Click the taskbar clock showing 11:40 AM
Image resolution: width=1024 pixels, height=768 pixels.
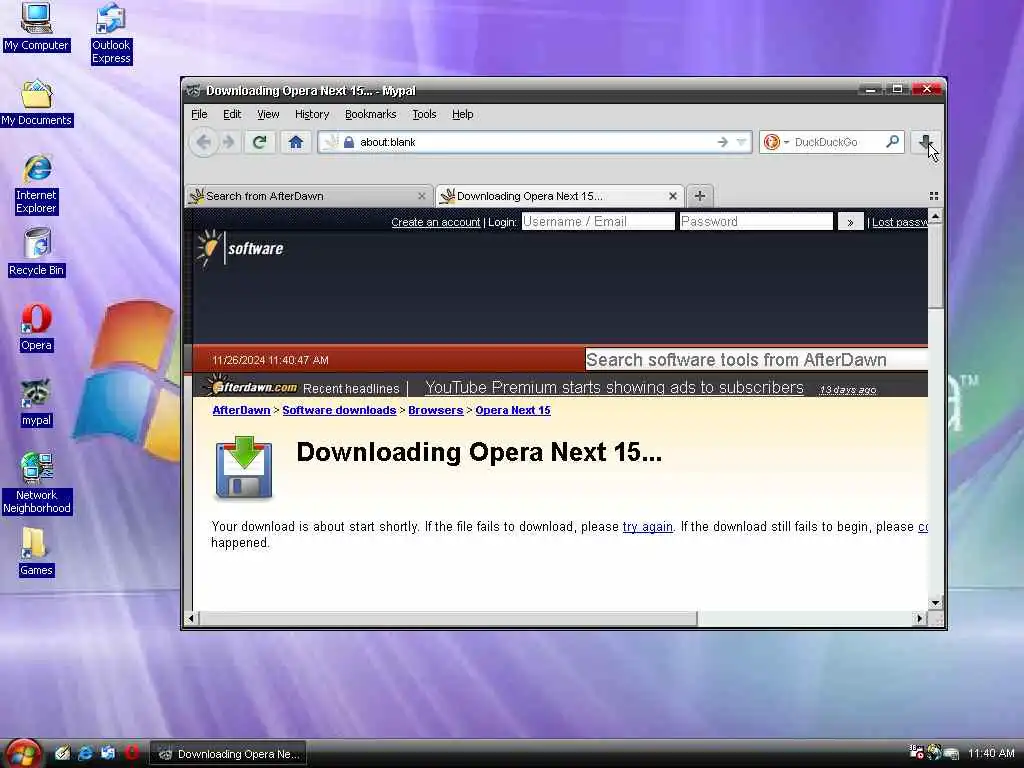point(991,754)
